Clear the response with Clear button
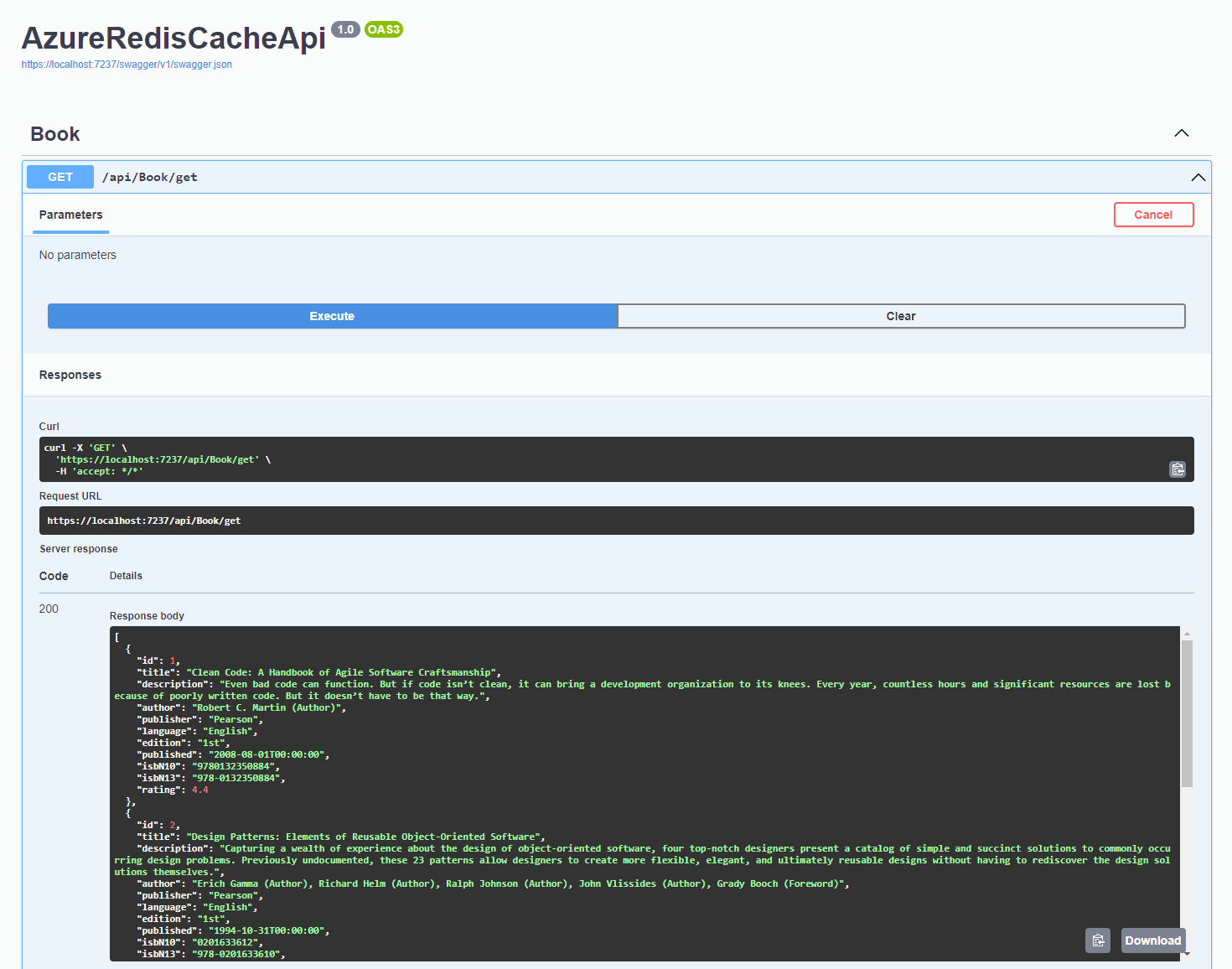 point(901,316)
